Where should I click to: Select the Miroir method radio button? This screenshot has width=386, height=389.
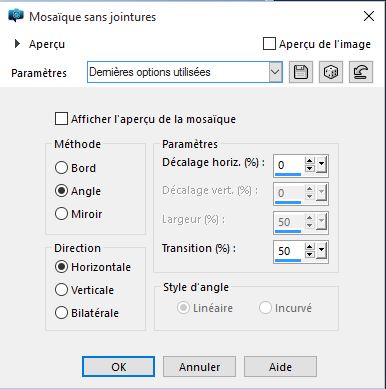pos(61,214)
